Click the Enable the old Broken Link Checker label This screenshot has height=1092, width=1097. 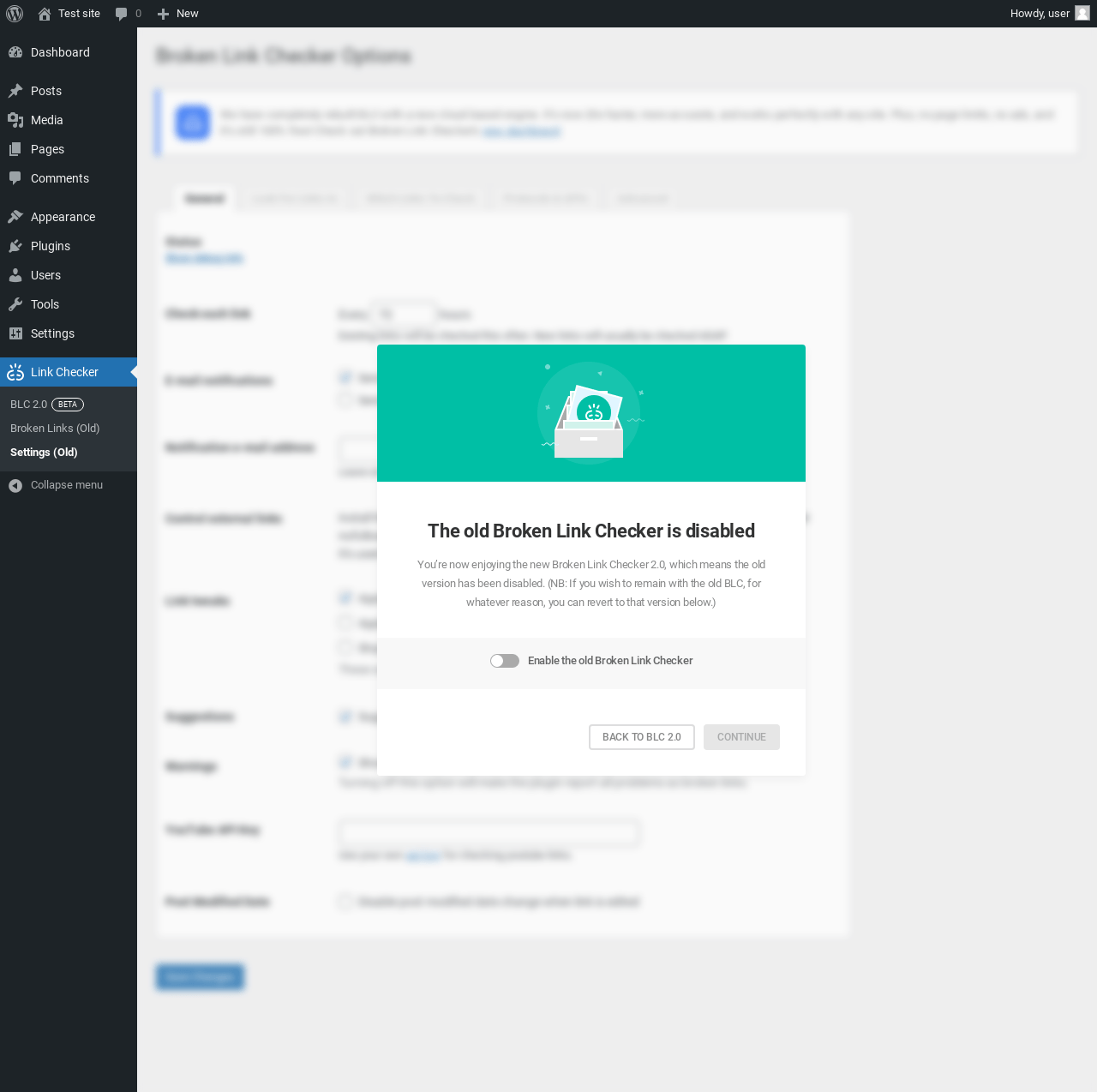[x=610, y=661]
